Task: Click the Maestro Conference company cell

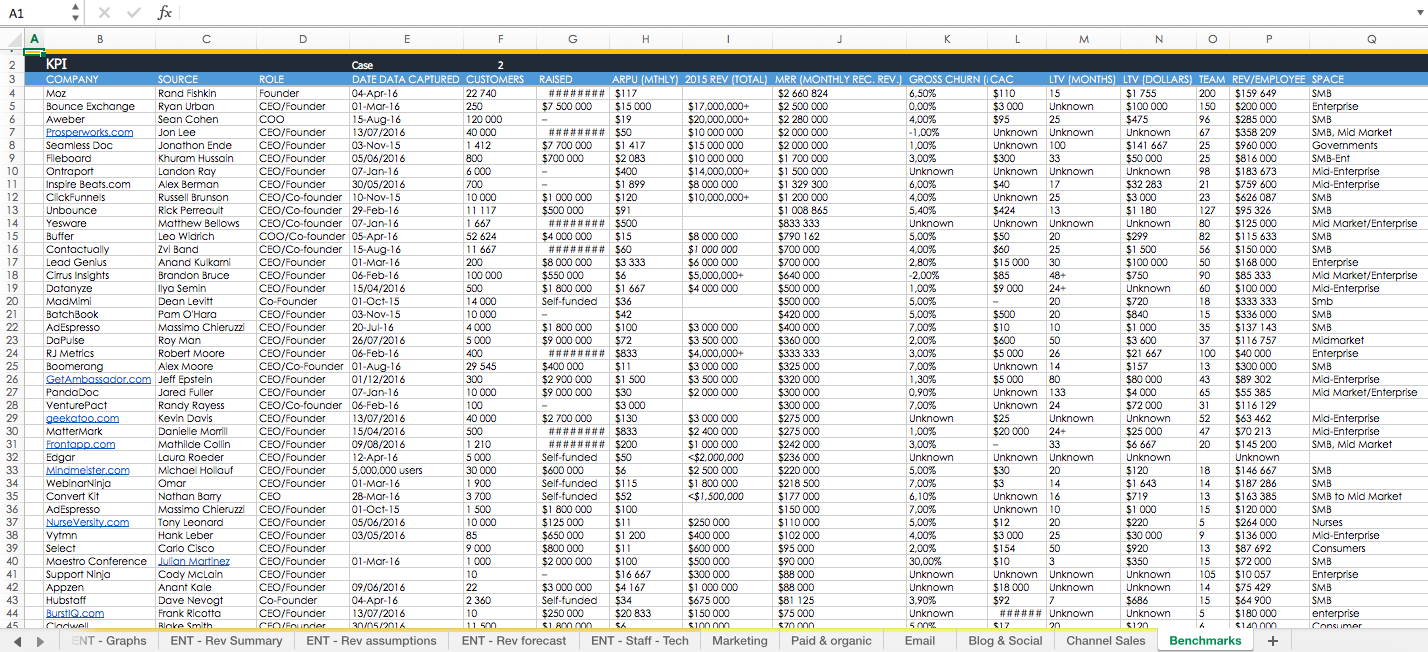Action: pos(100,561)
